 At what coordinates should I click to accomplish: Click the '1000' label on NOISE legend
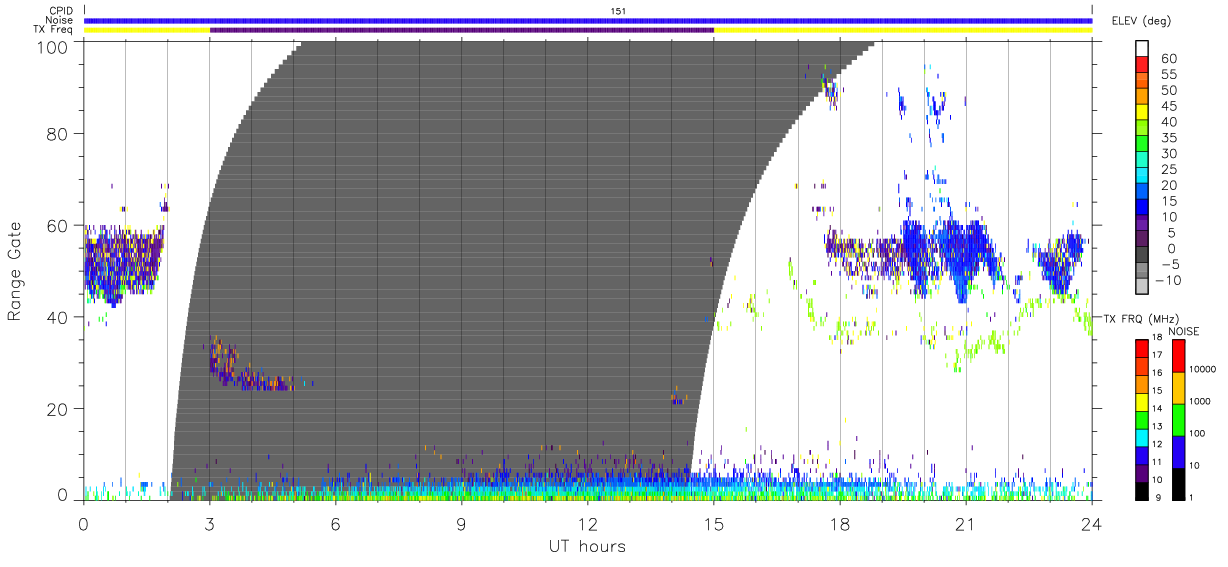click(1200, 401)
